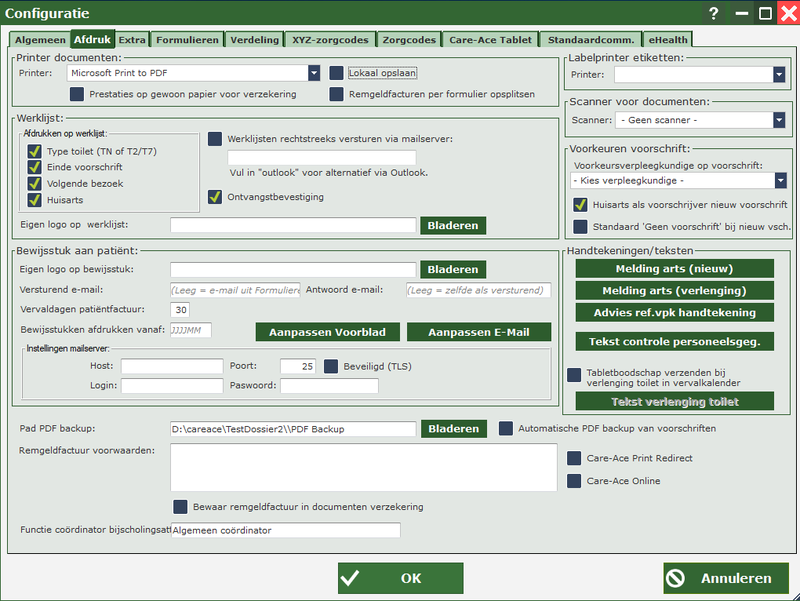Click Advies ref.vpk handtekening button
Screen dimensions: 800x601
tap(674, 313)
